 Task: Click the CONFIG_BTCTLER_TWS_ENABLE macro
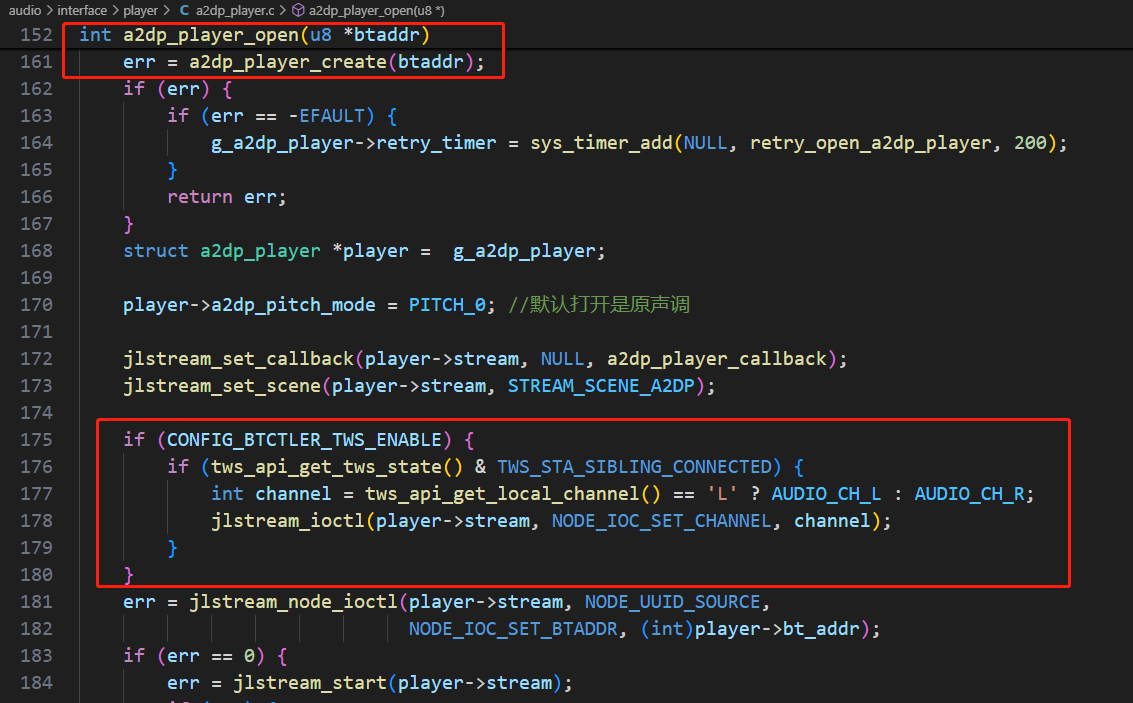(x=304, y=440)
